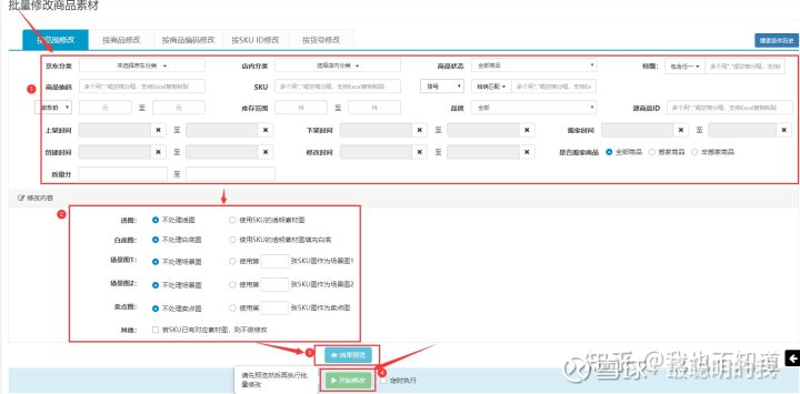Click the 下架时间 start date field
Screen dimensions: 800x394
pos(376,130)
